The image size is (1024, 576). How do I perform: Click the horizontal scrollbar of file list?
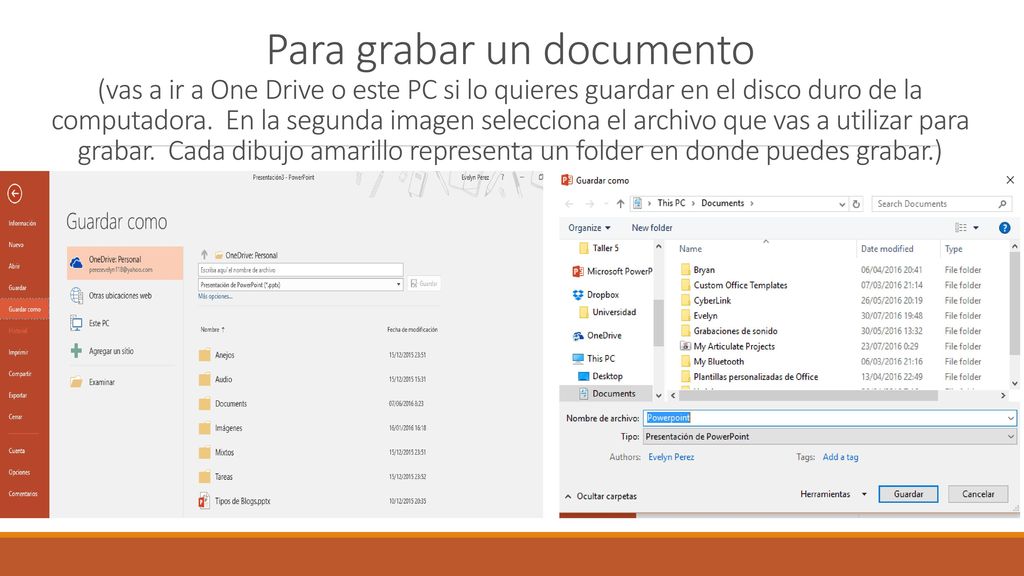tap(808, 396)
